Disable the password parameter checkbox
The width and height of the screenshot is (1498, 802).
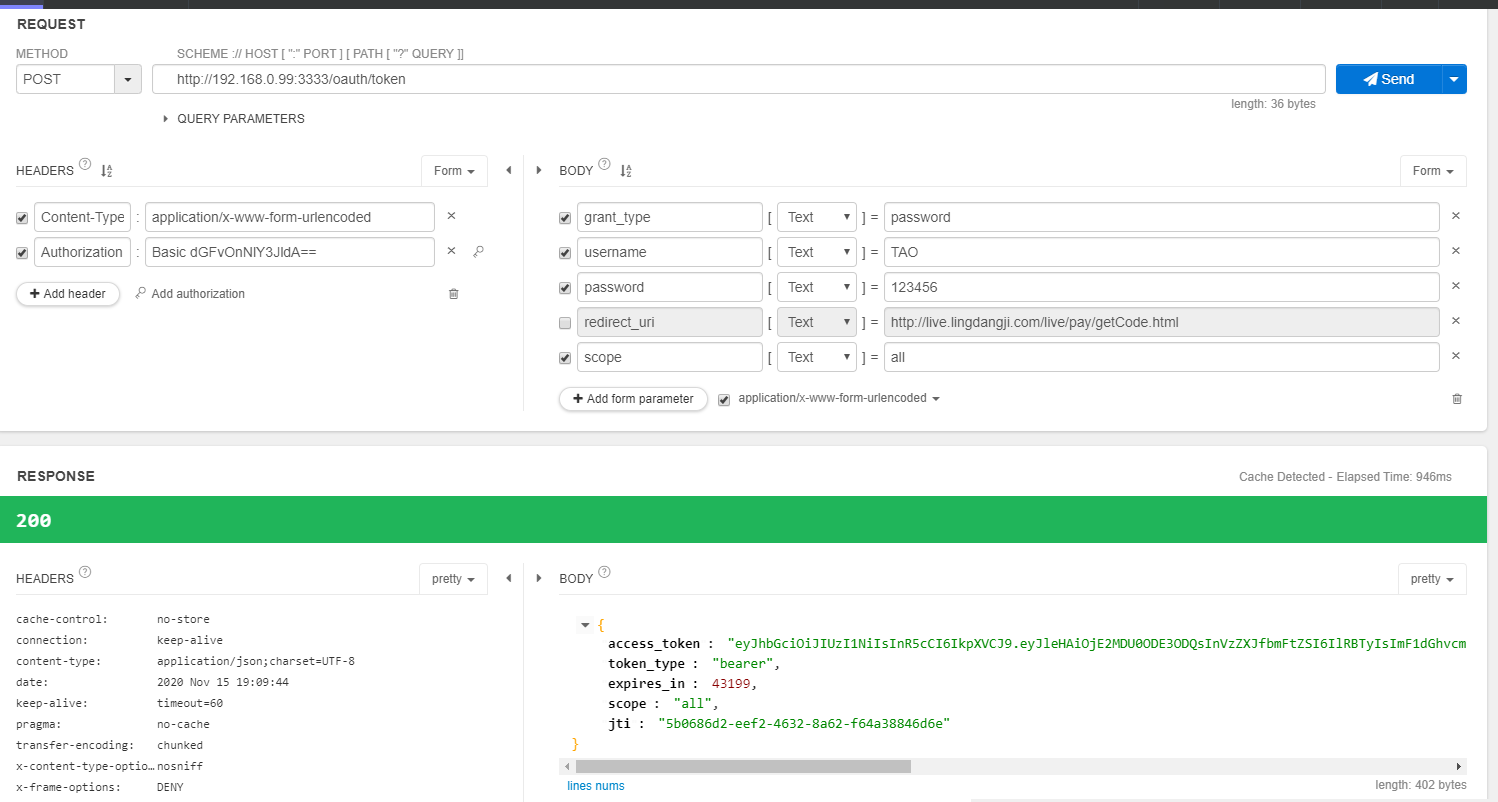point(565,288)
